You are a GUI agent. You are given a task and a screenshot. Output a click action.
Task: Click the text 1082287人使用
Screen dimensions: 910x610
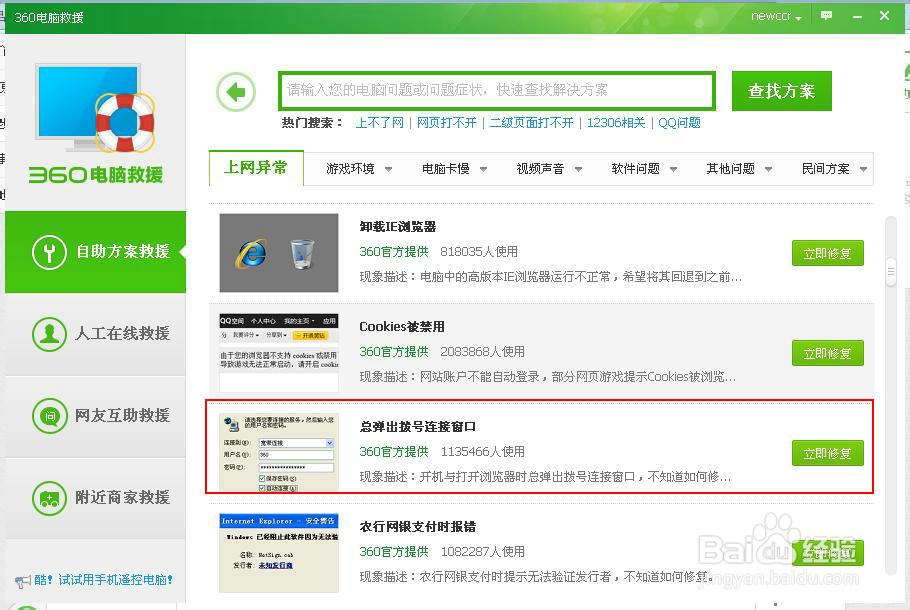482,551
